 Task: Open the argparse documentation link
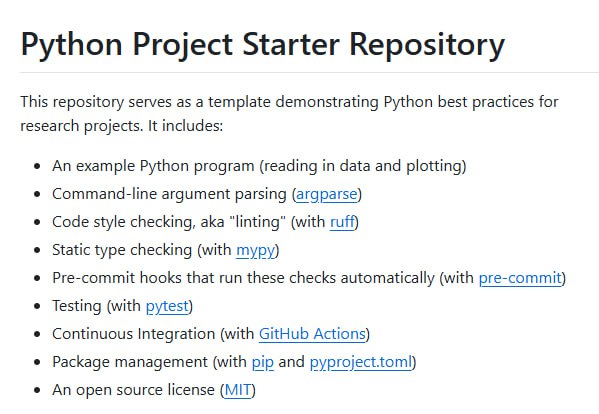tap(327, 194)
